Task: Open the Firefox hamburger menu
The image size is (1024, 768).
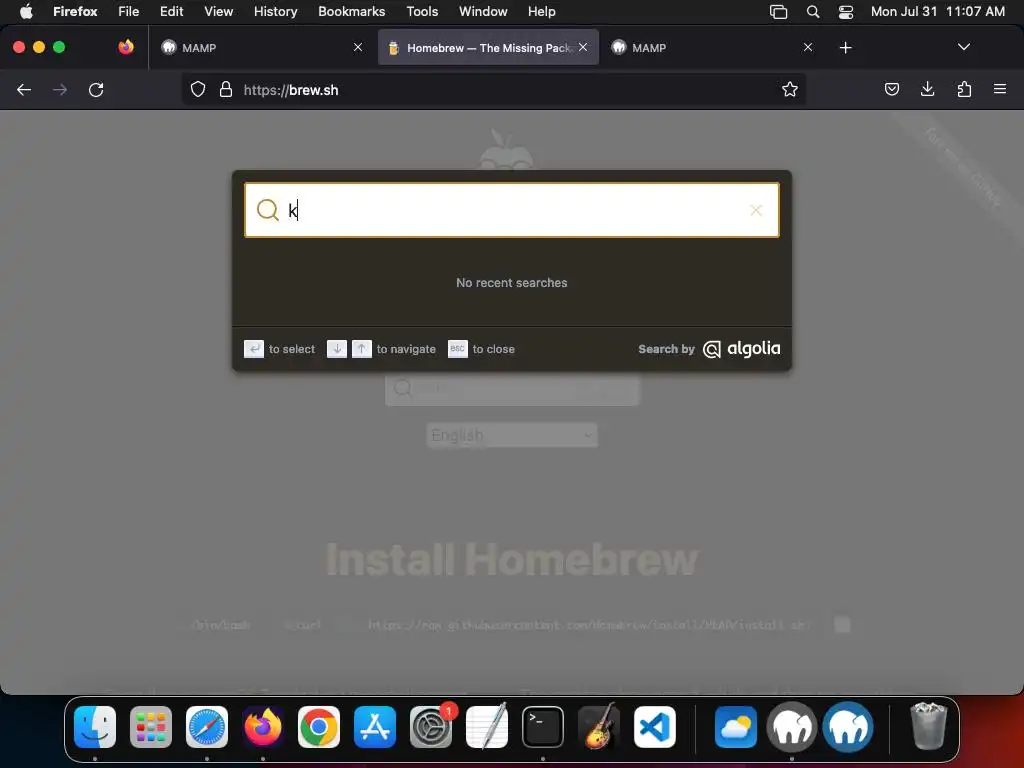Action: (x=1000, y=89)
